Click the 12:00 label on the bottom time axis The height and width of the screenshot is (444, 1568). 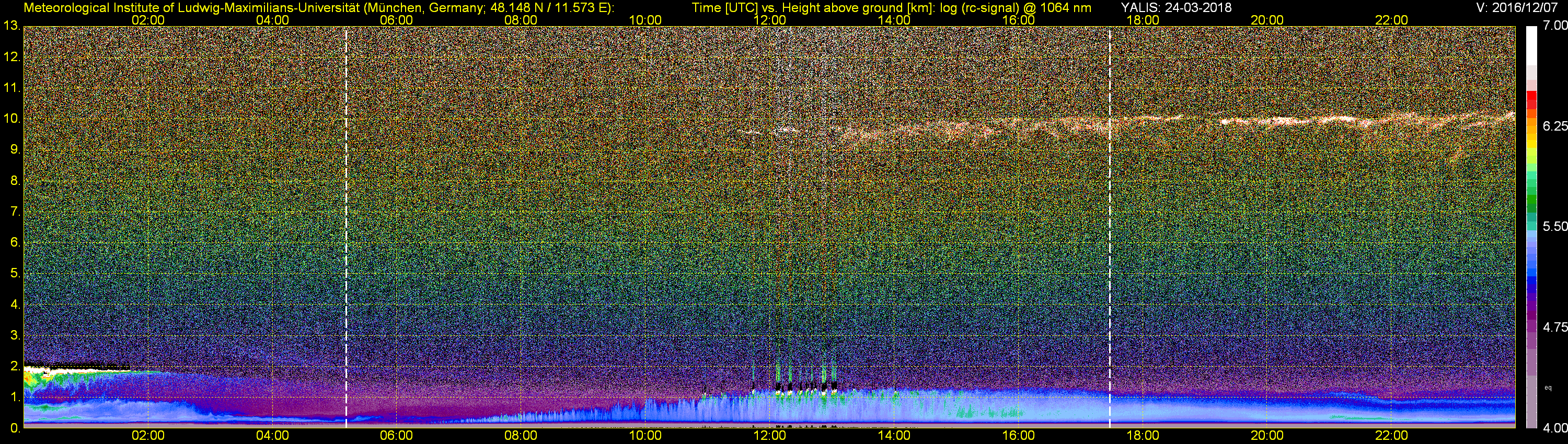[x=769, y=436]
